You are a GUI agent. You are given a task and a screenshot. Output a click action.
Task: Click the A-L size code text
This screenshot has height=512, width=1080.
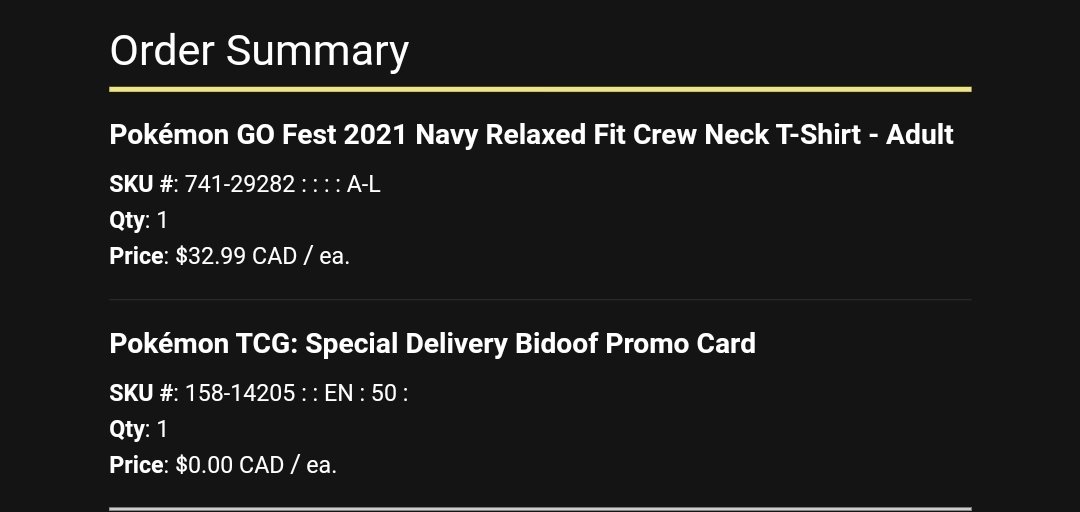coord(363,185)
